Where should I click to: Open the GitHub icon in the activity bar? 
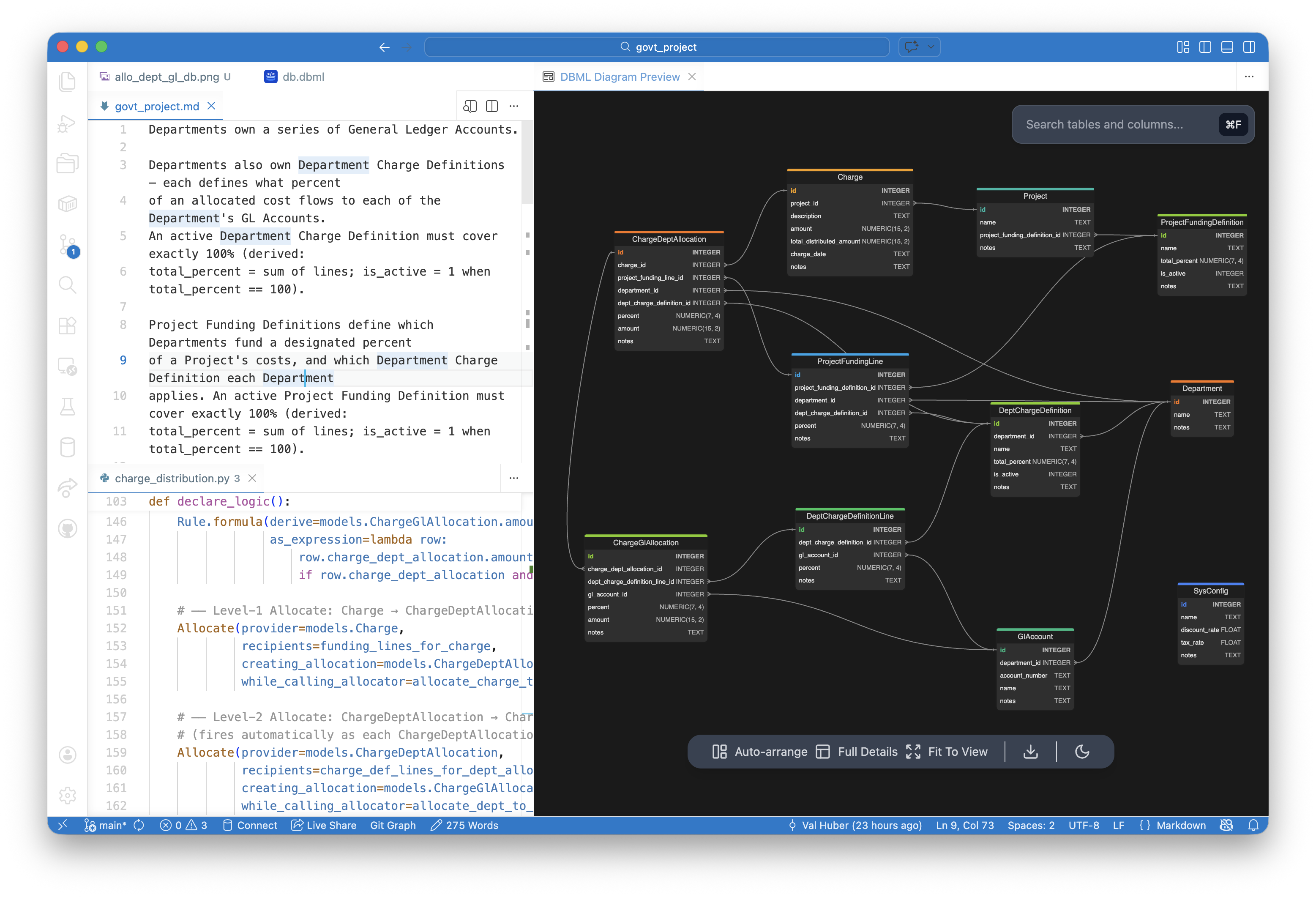tap(67, 529)
